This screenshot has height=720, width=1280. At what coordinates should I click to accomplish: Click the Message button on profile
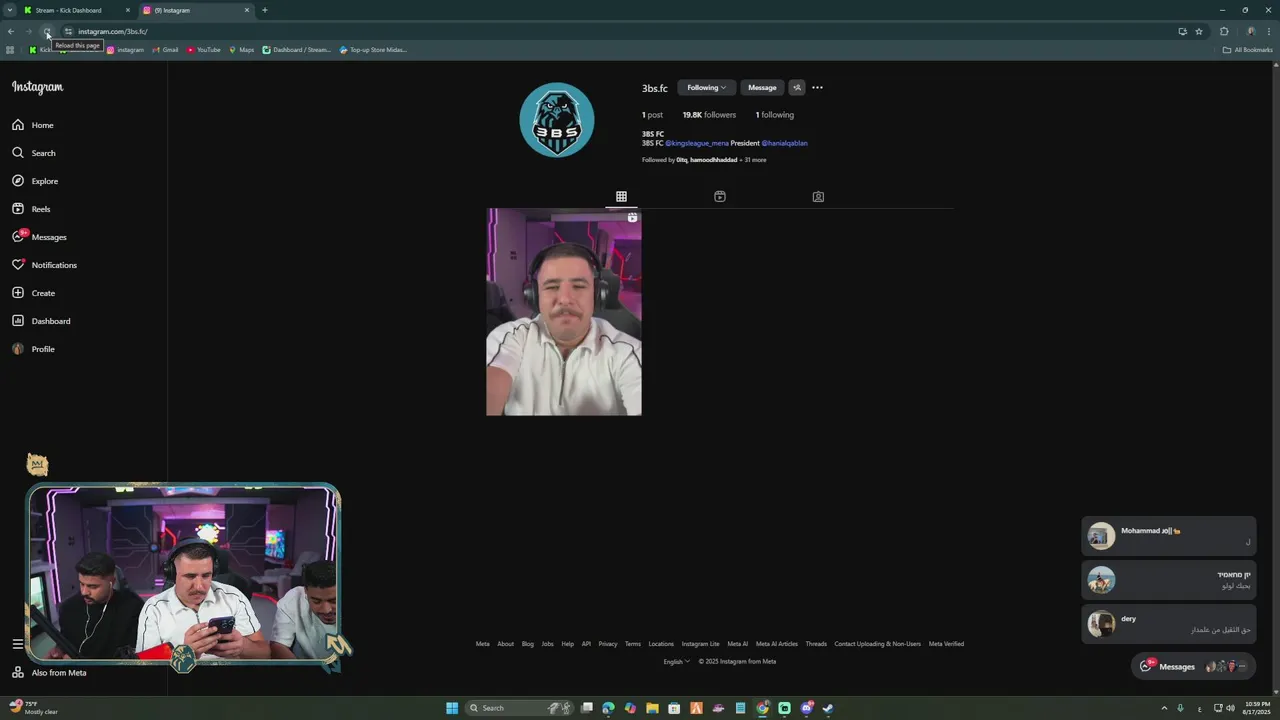point(762,88)
